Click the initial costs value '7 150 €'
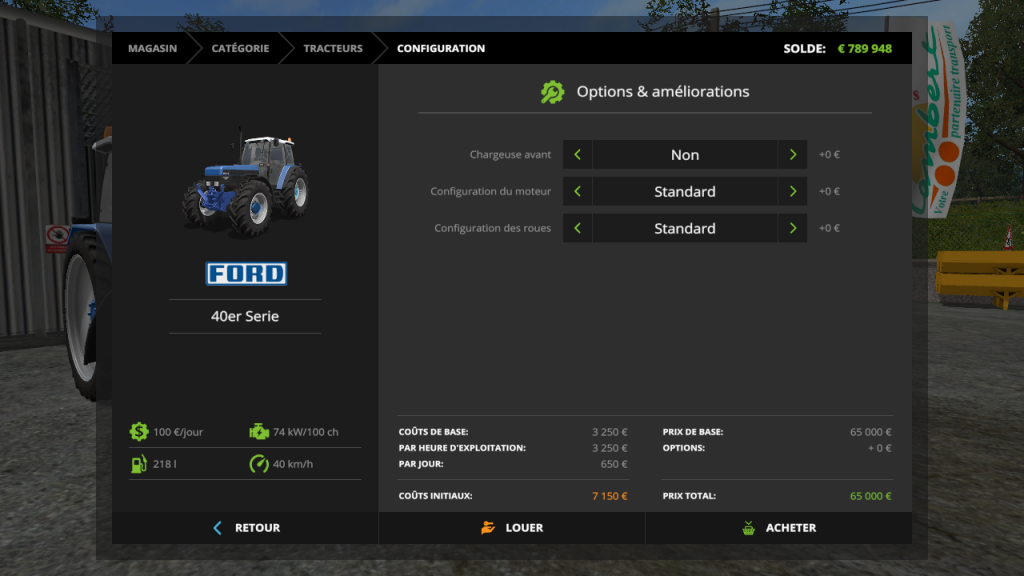 coord(610,496)
